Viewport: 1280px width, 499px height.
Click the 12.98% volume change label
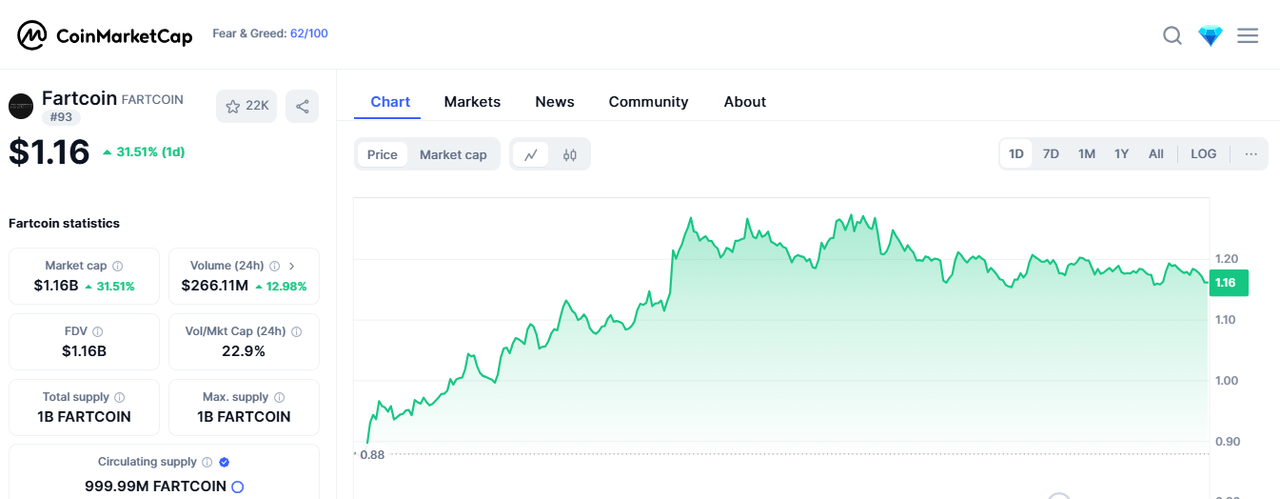281,286
